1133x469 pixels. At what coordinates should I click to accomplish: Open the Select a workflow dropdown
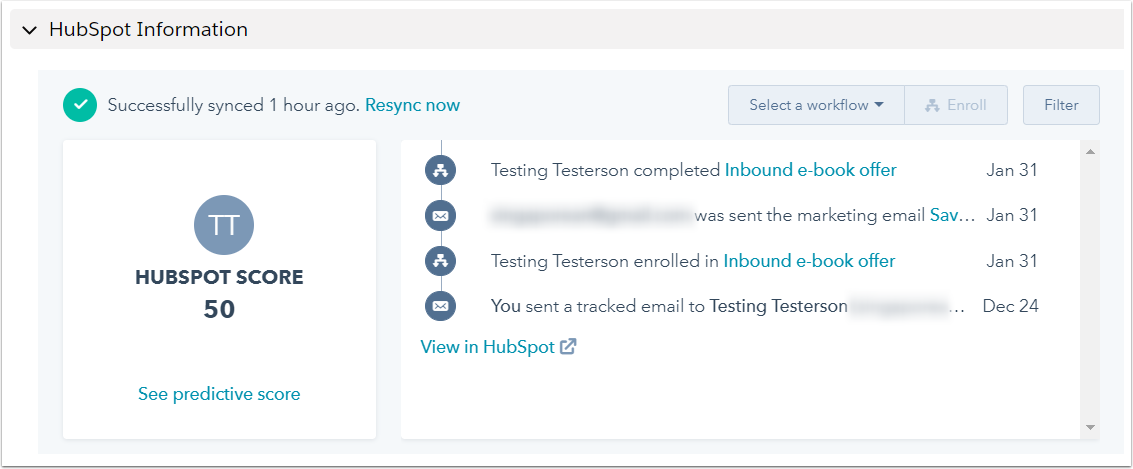click(x=816, y=105)
